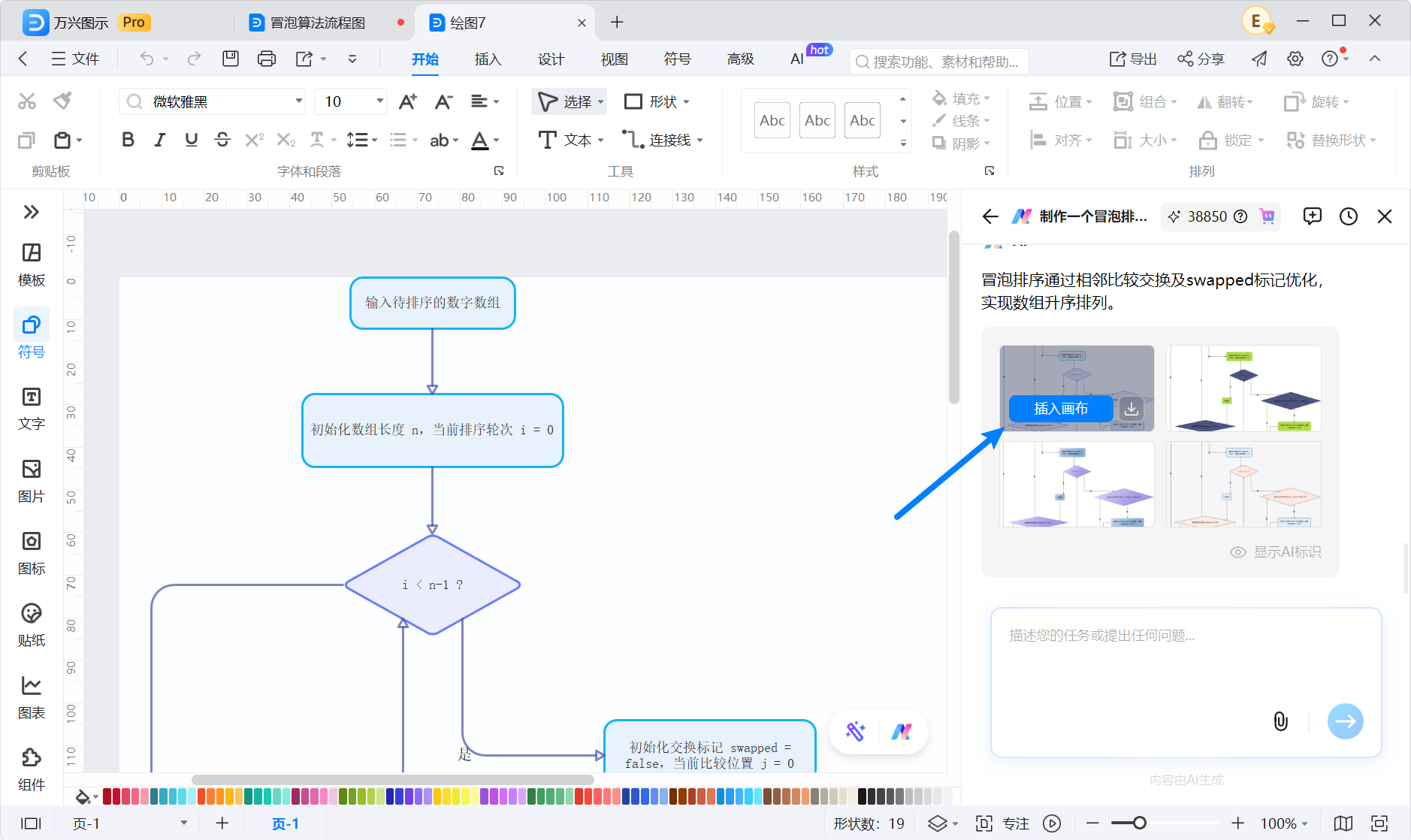Open the 组件 components sidebar panel
The height and width of the screenshot is (840, 1411).
(x=32, y=769)
